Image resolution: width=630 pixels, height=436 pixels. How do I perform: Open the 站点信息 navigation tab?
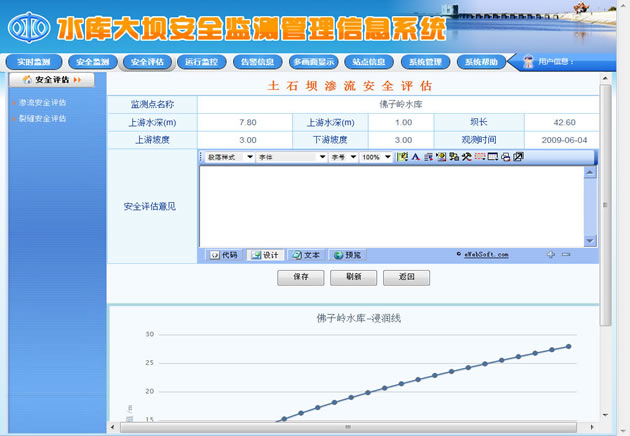[x=369, y=62]
